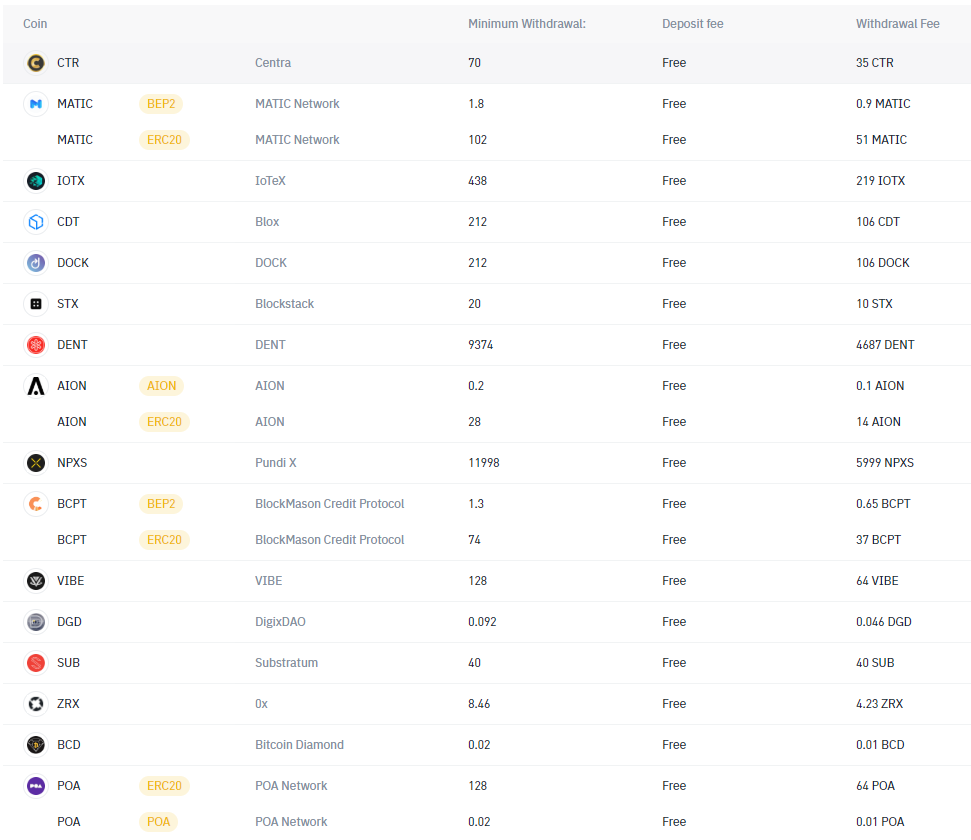Click the Centra coin name
971x840 pixels.
[x=273, y=63]
